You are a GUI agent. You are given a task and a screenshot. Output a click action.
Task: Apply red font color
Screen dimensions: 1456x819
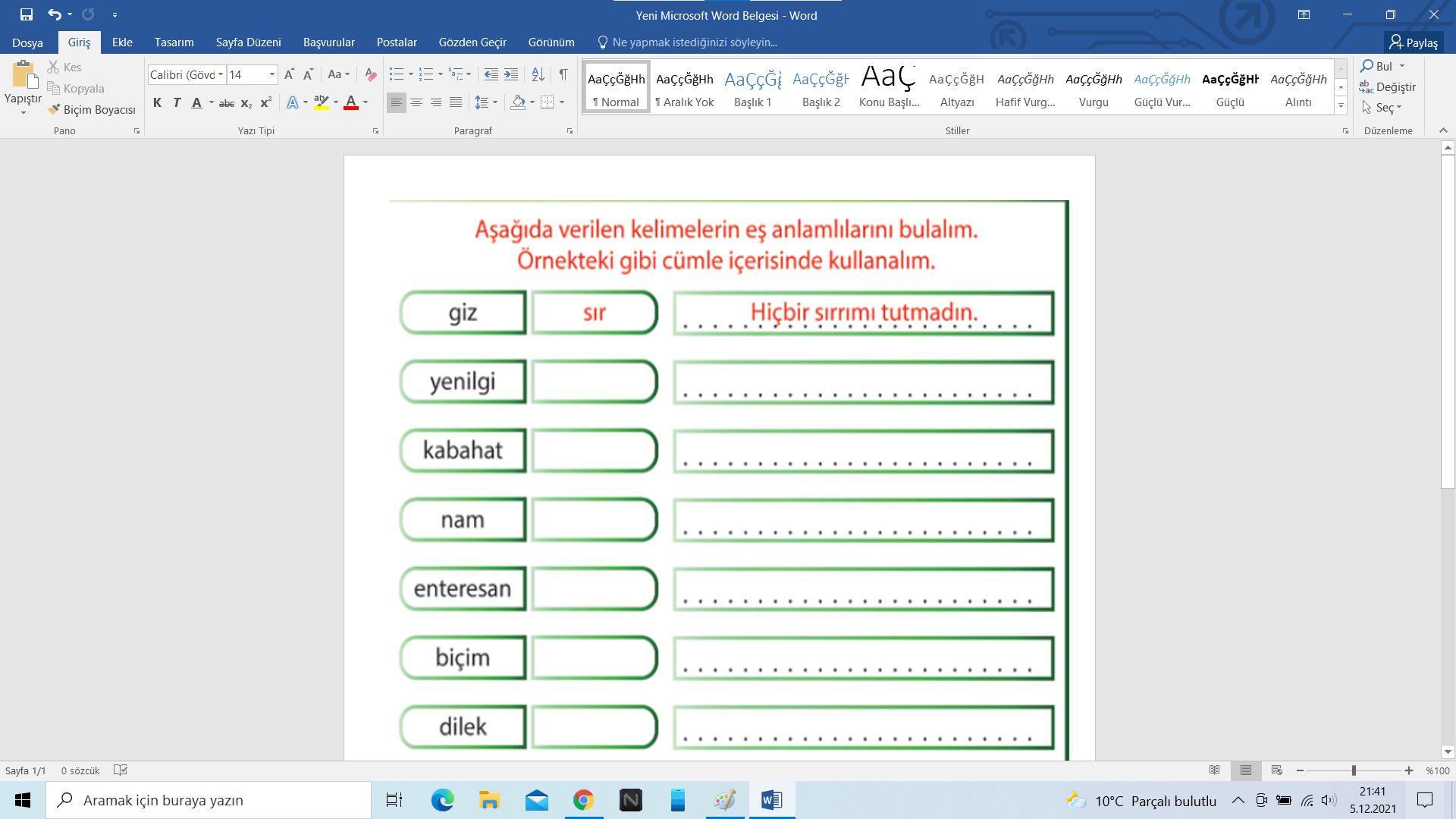[351, 102]
